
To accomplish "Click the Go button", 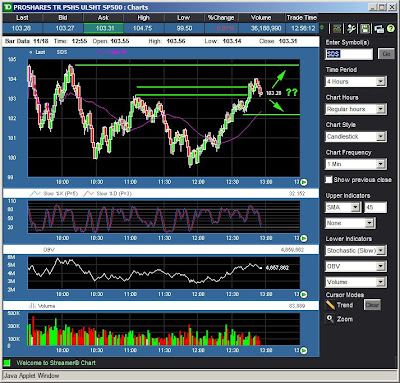I will (x=386, y=54).
